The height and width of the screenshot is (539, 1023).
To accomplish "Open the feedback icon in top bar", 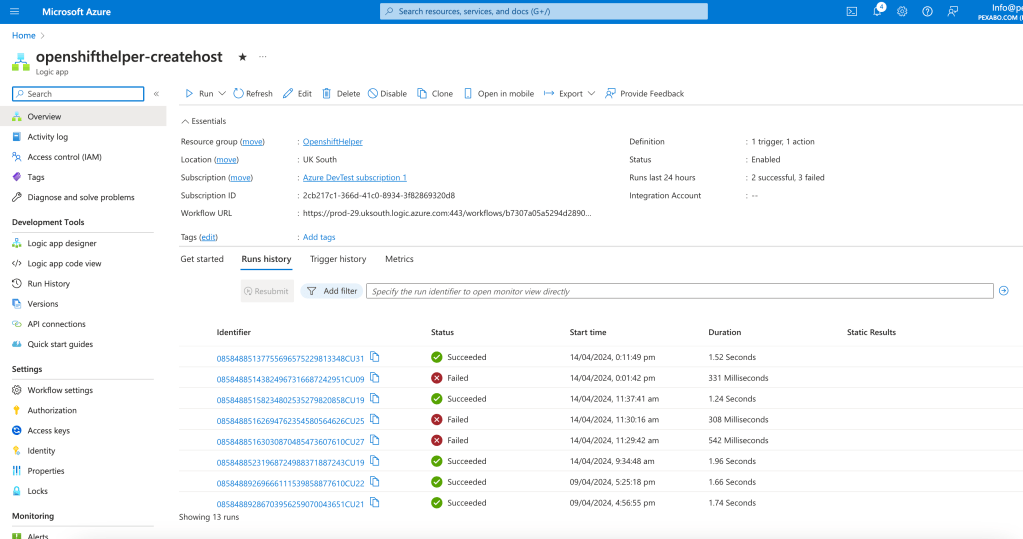I will pyautogui.click(x=953, y=12).
